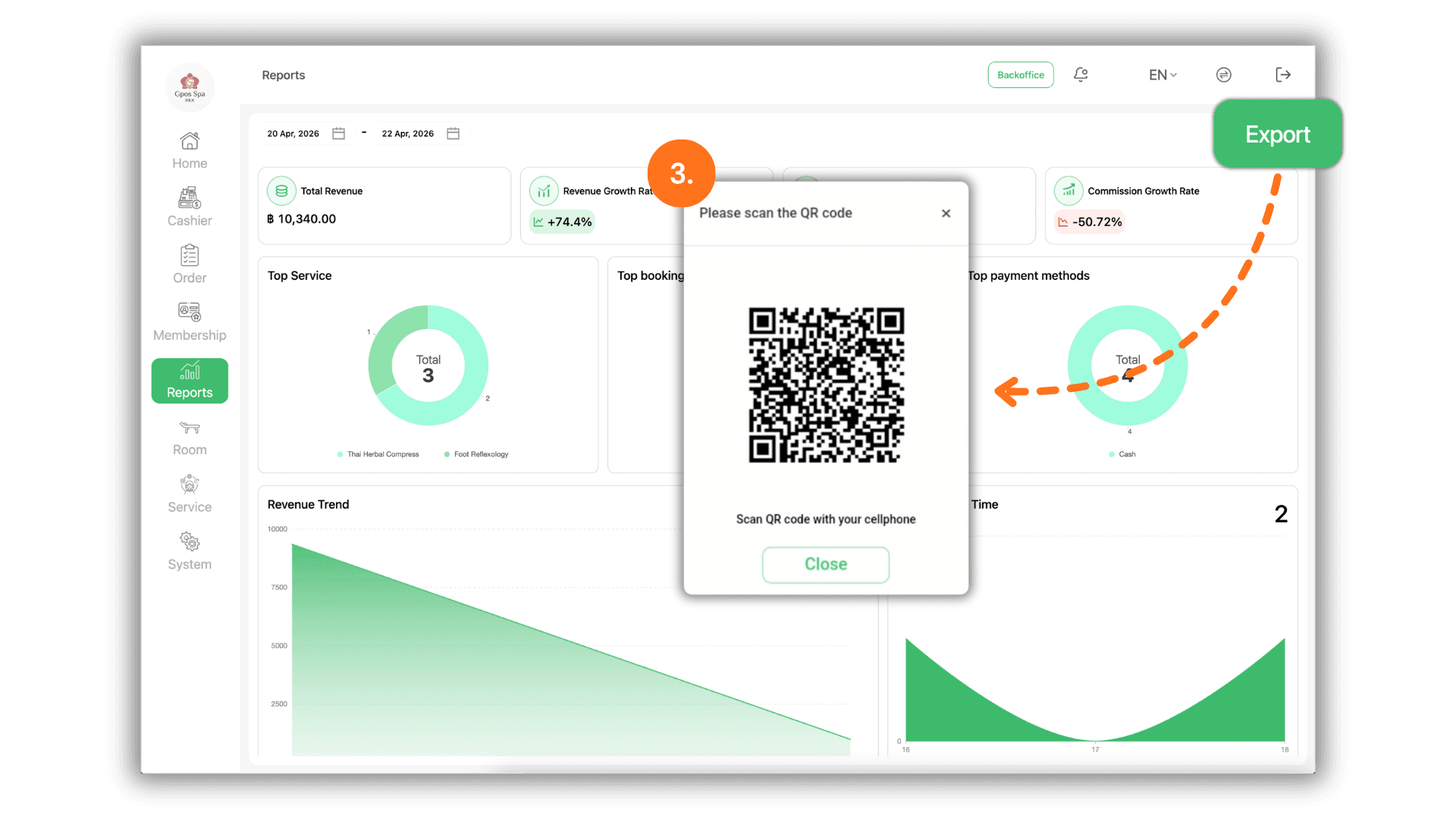Open the notifications bell
The height and width of the screenshot is (819, 1456).
coord(1081,74)
